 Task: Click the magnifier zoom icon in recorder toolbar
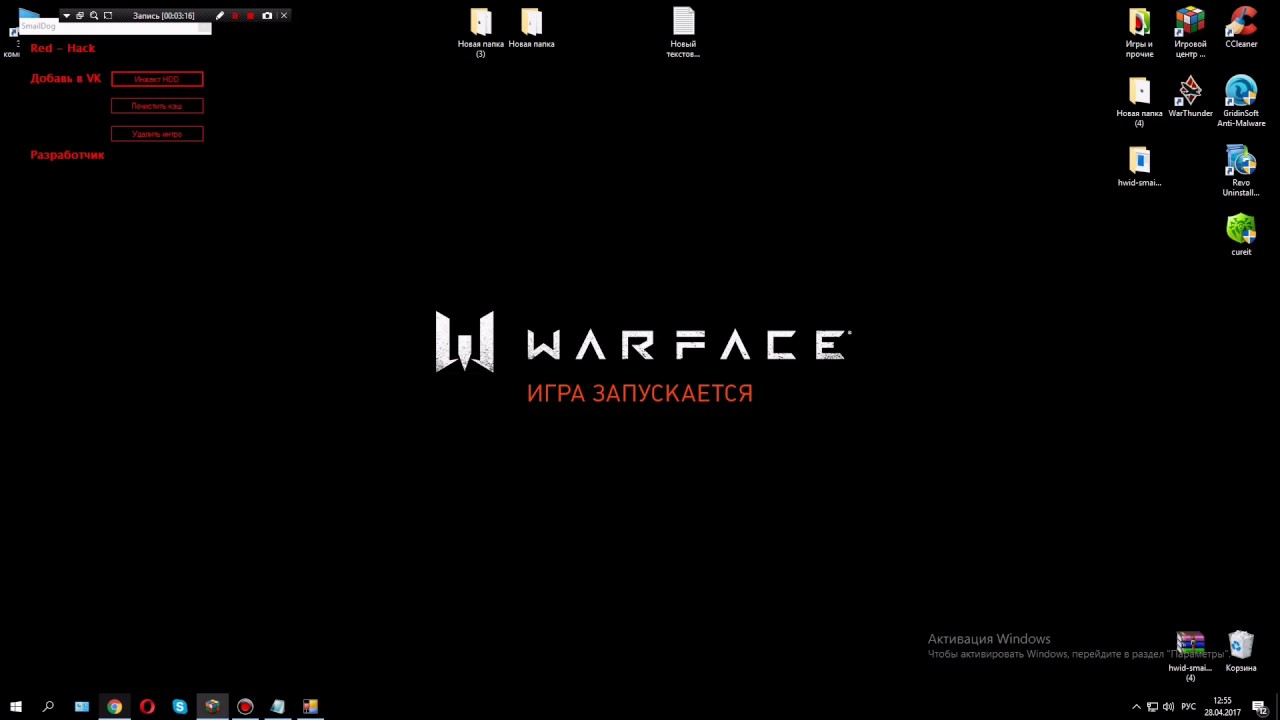click(94, 16)
